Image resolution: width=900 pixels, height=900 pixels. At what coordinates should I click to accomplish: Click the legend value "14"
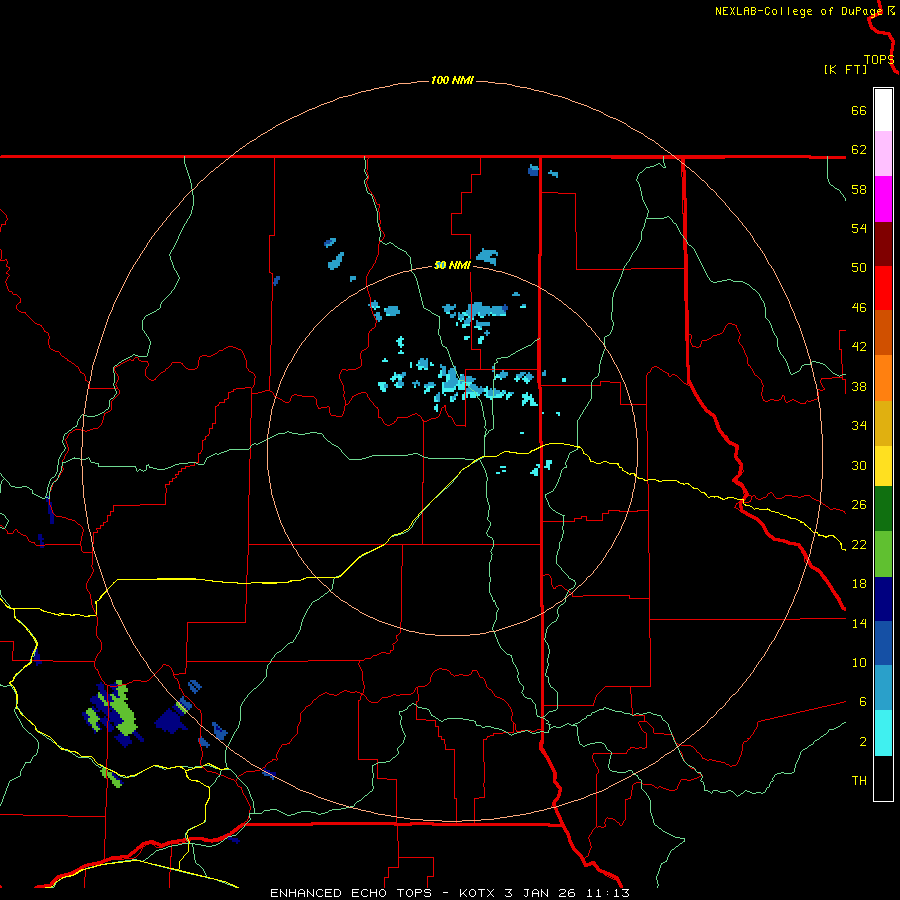(859, 623)
